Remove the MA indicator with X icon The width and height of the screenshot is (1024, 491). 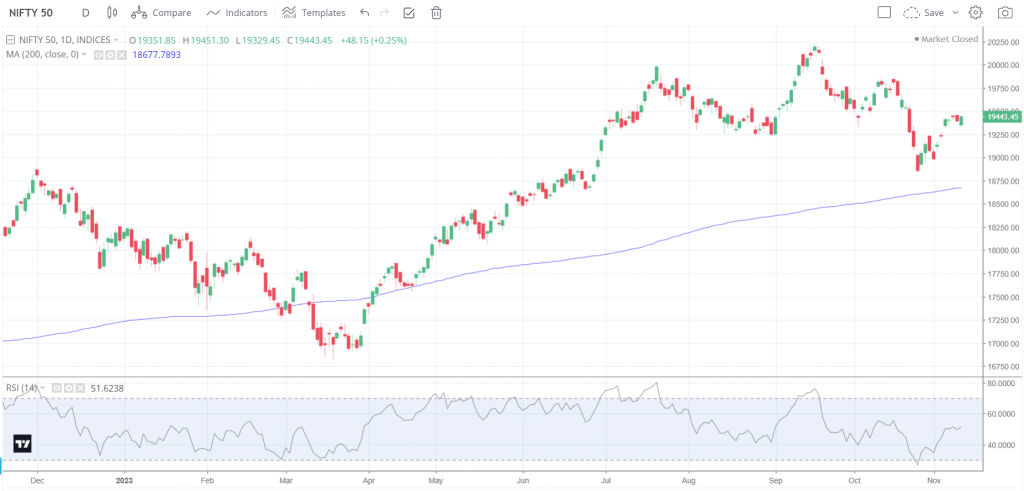click(x=121, y=55)
